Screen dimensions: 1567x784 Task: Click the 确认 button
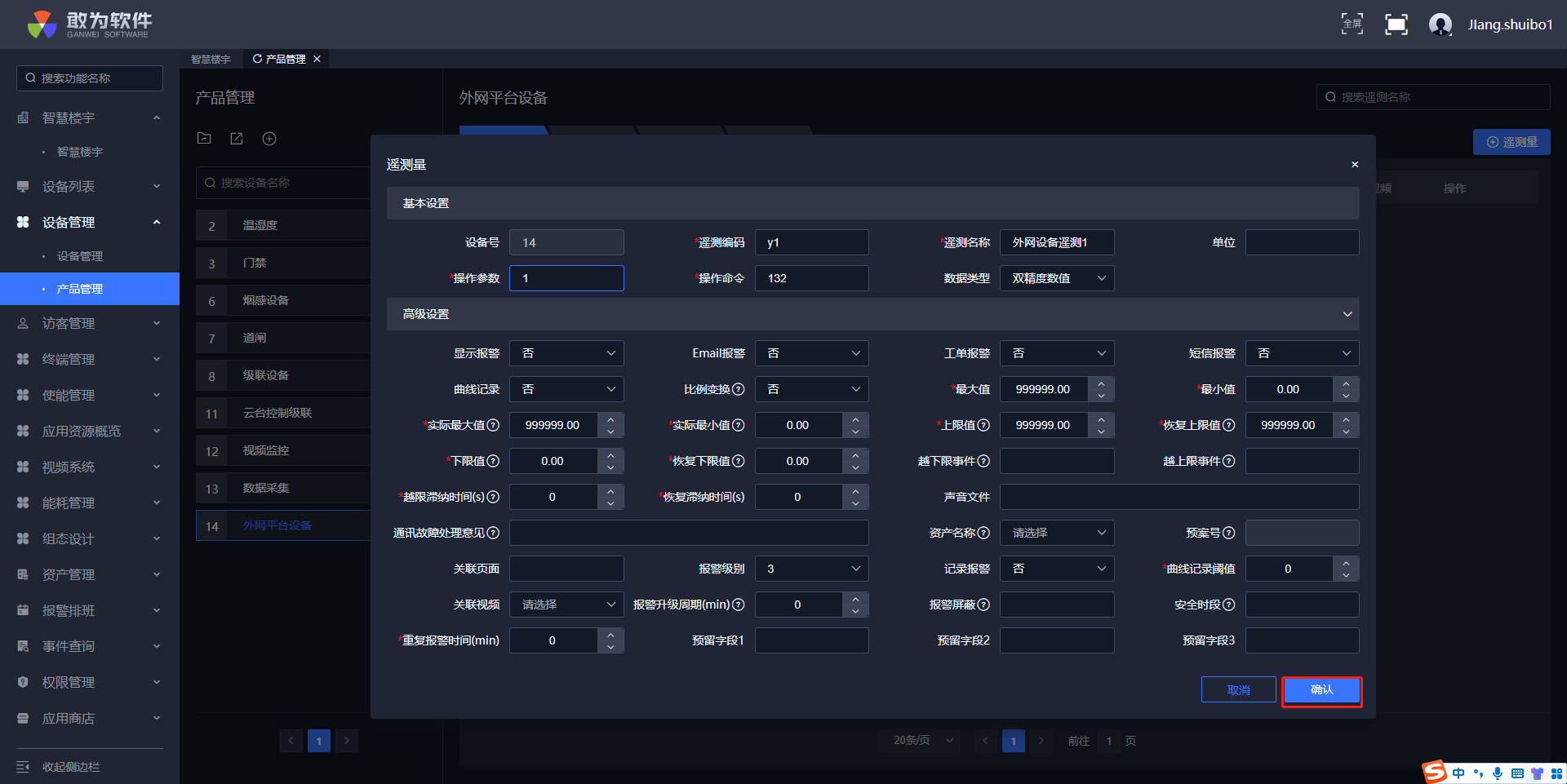(x=1321, y=690)
